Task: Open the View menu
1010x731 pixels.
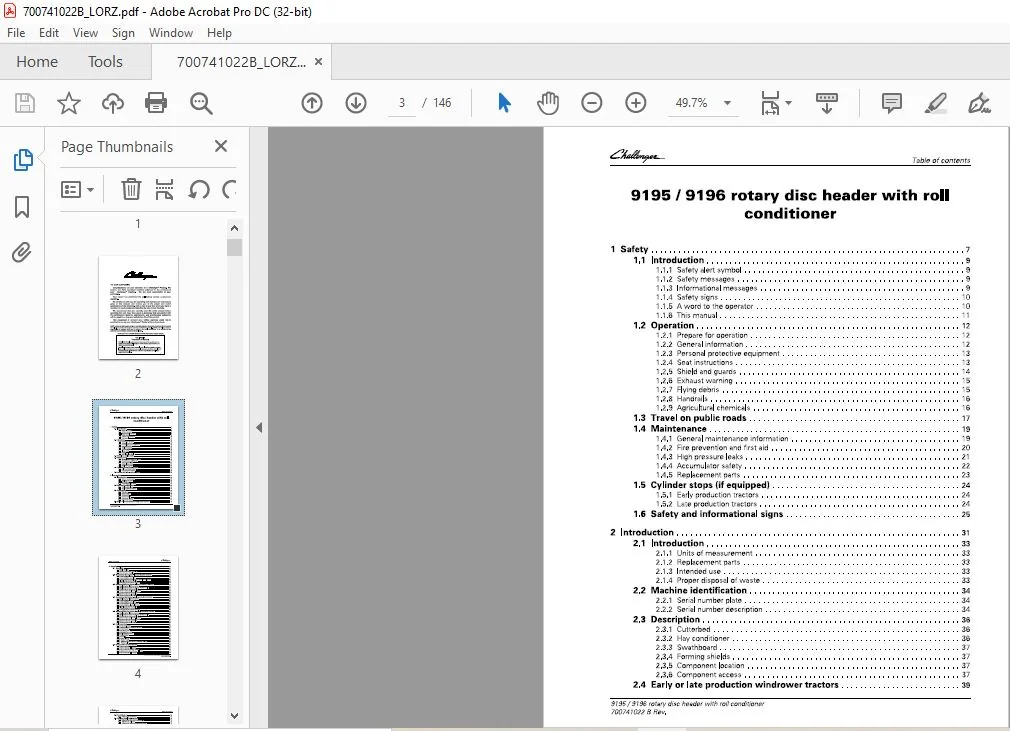Action: [x=85, y=33]
